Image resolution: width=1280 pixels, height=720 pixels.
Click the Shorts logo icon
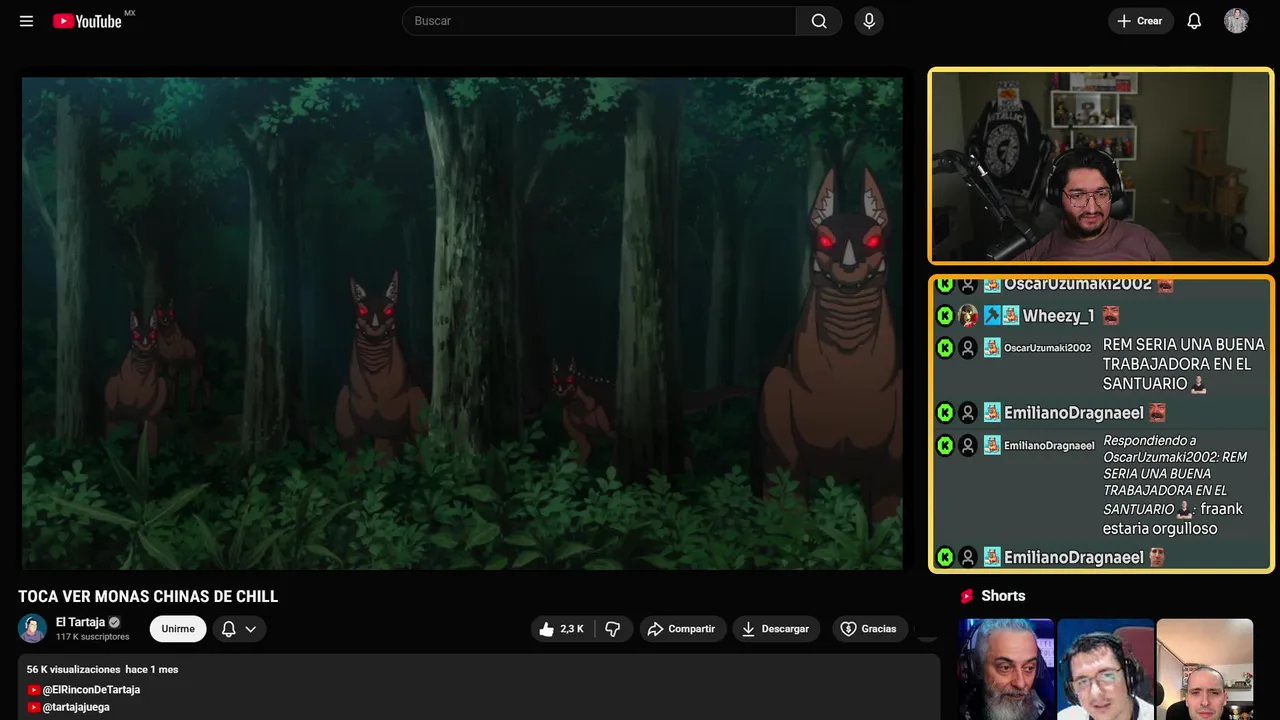[x=967, y=596]
